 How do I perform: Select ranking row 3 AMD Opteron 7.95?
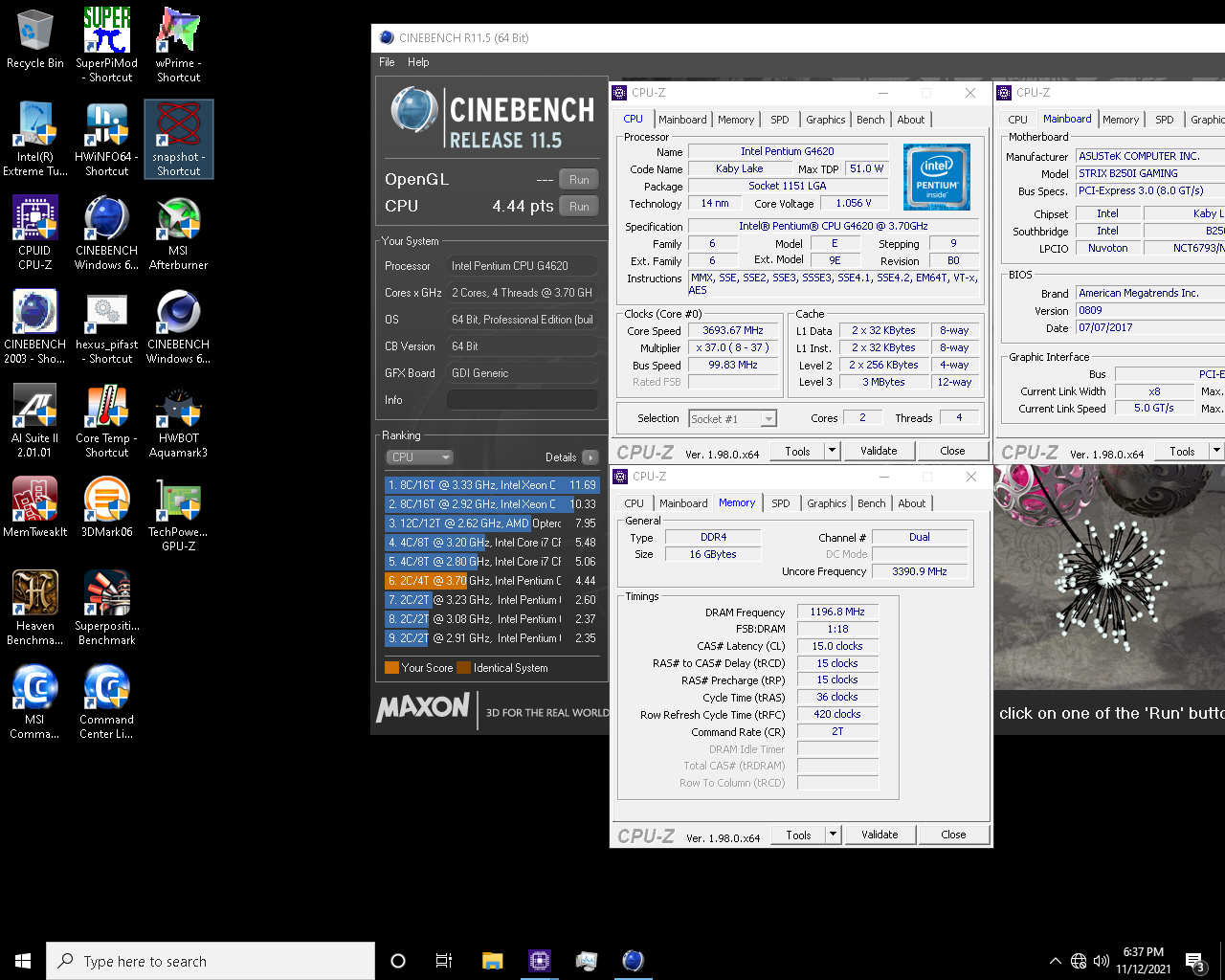pyautogui.click(x=492, y=523)
